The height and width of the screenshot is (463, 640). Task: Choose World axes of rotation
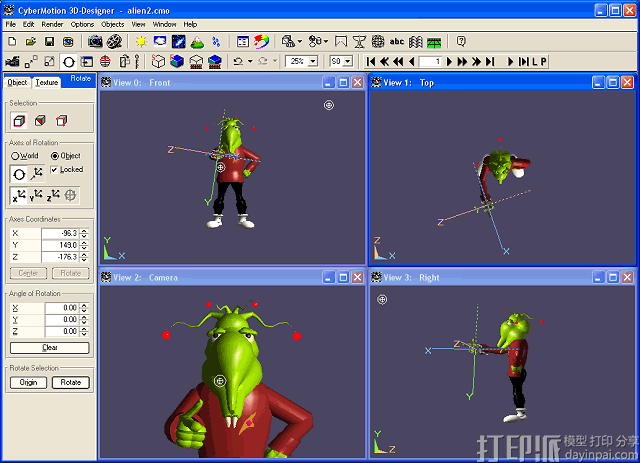[x=24, y=156]
